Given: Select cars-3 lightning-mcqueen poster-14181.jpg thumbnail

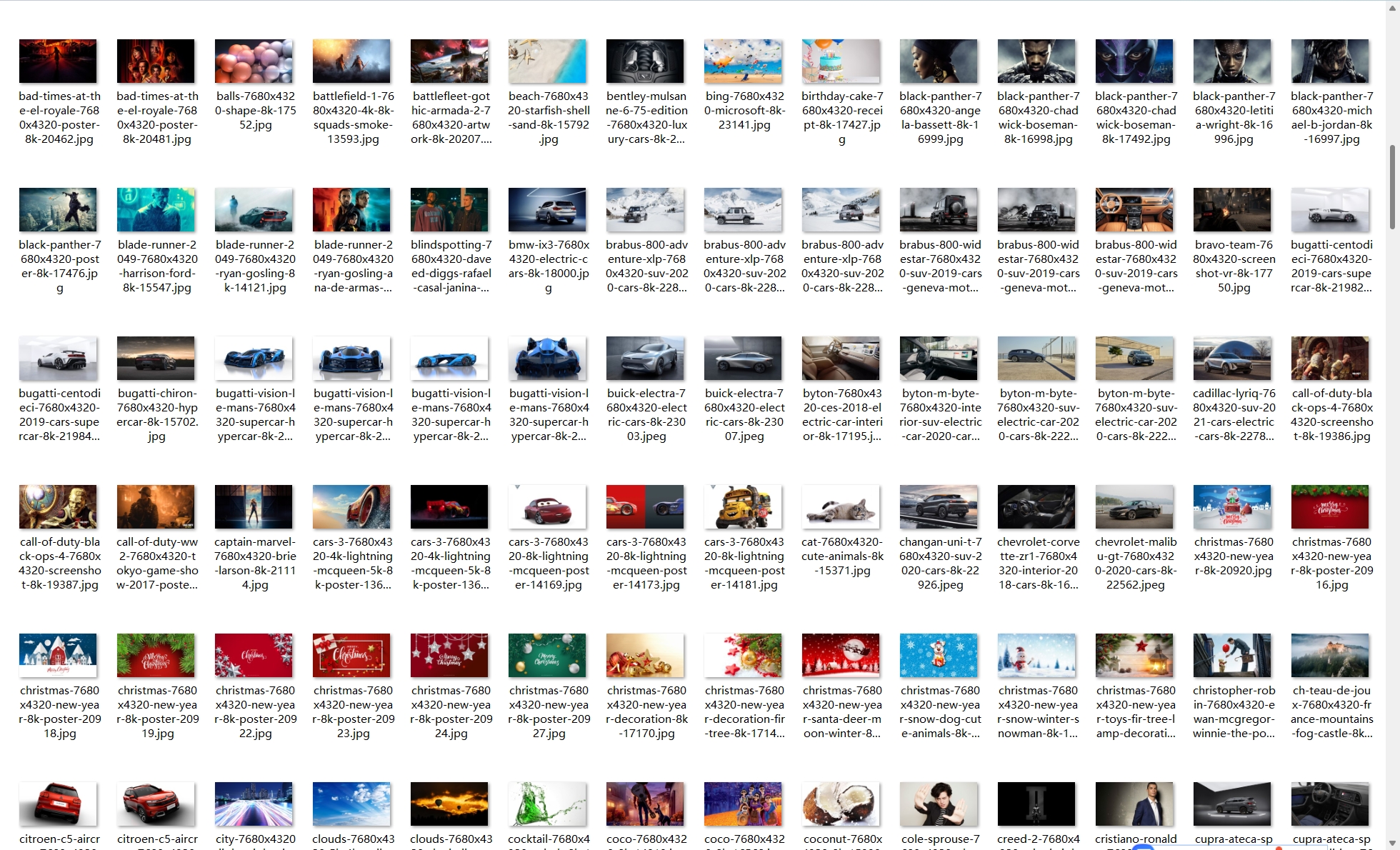Looking at the screenshot, I should [x=743, y=507].
